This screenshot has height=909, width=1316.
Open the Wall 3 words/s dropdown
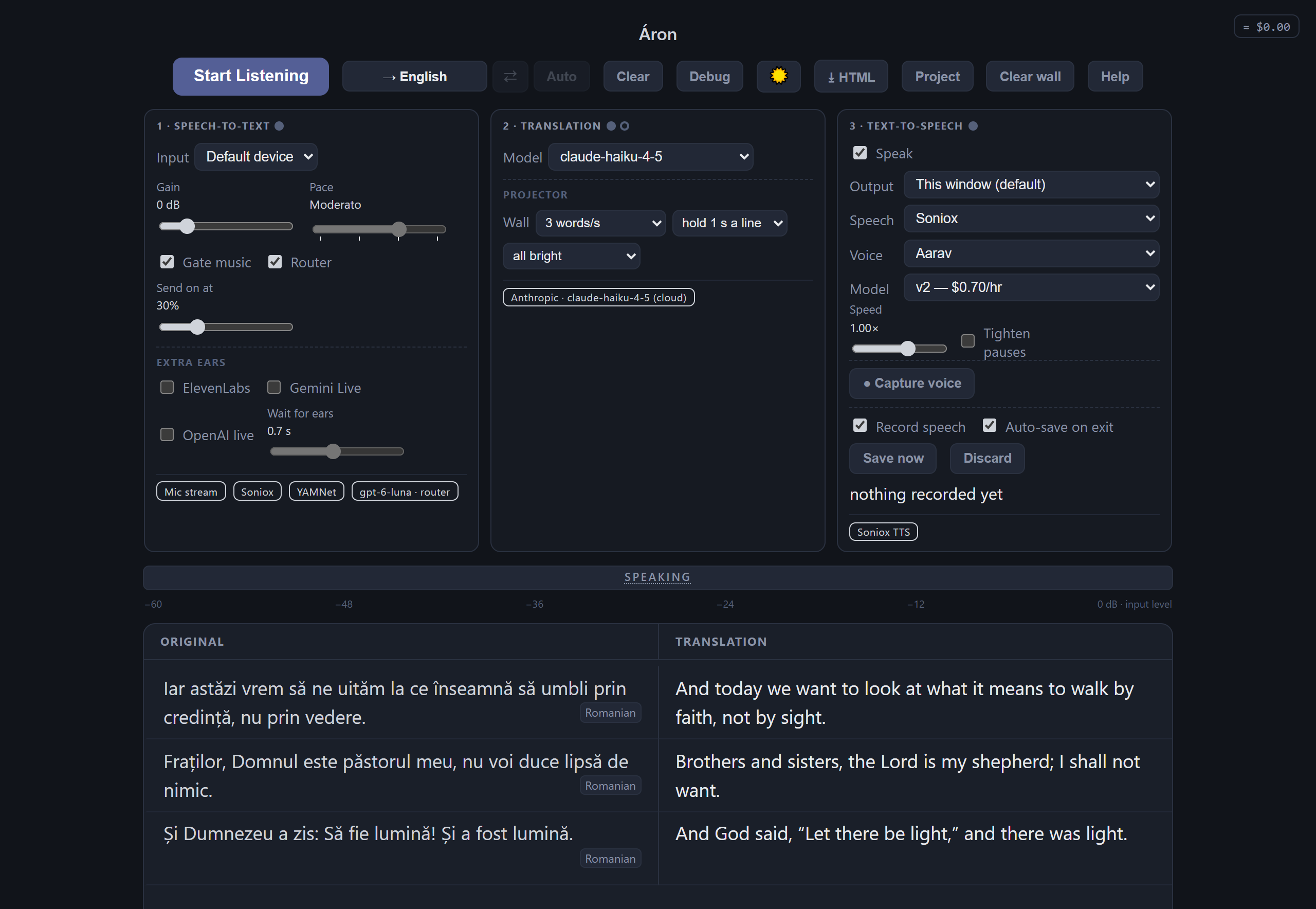[x=600, y=223]
